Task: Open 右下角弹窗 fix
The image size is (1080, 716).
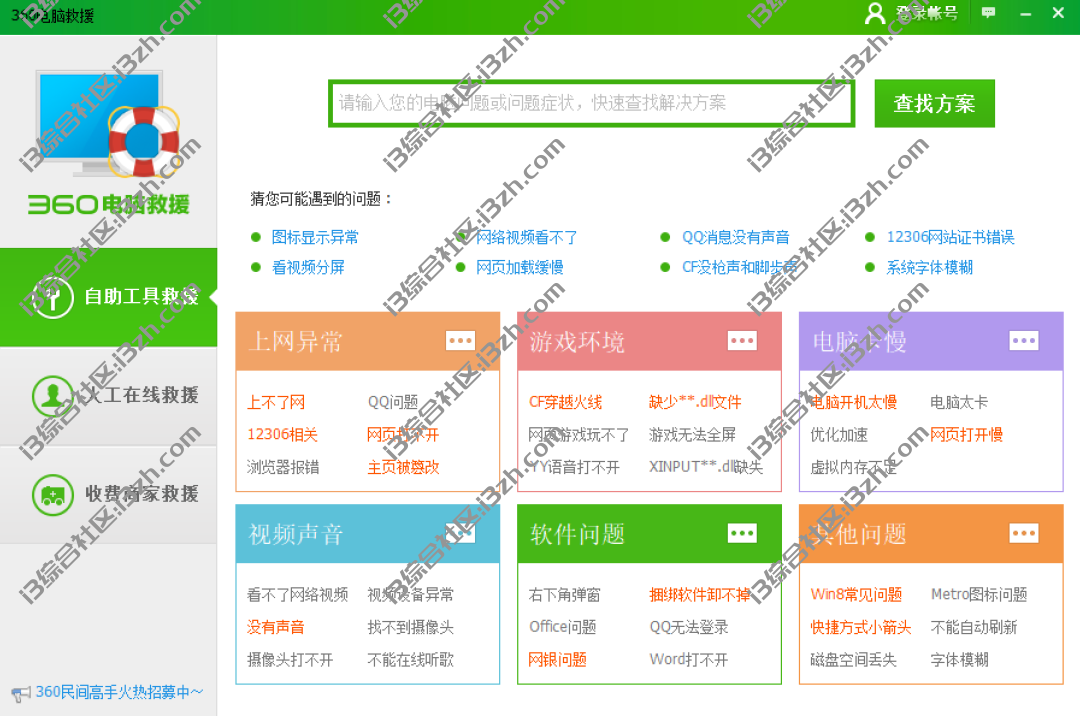Action: click(x=564, y=594)
